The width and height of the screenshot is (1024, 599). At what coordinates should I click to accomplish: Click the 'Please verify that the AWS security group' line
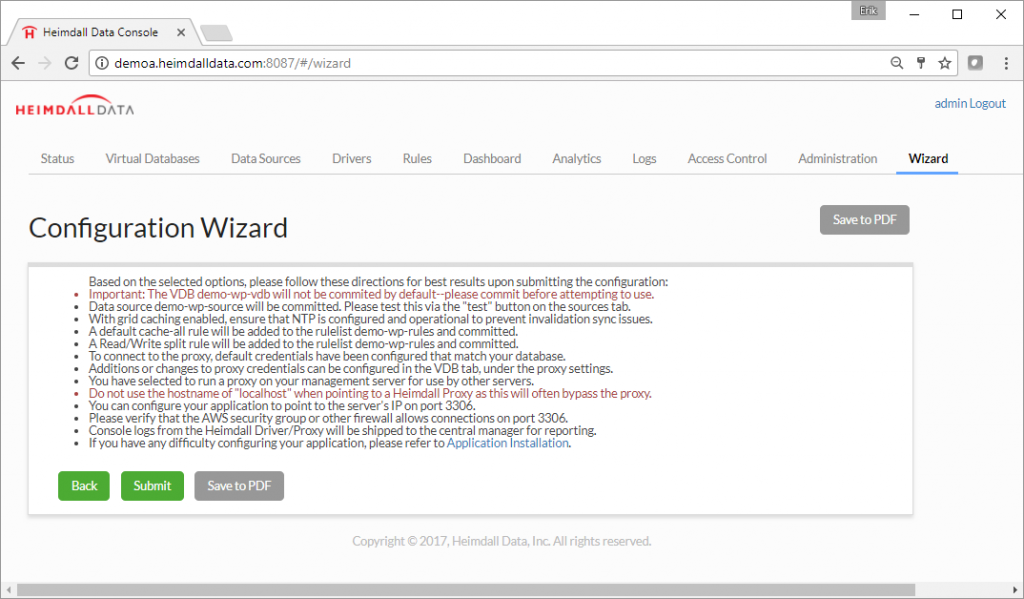(328, 418)
